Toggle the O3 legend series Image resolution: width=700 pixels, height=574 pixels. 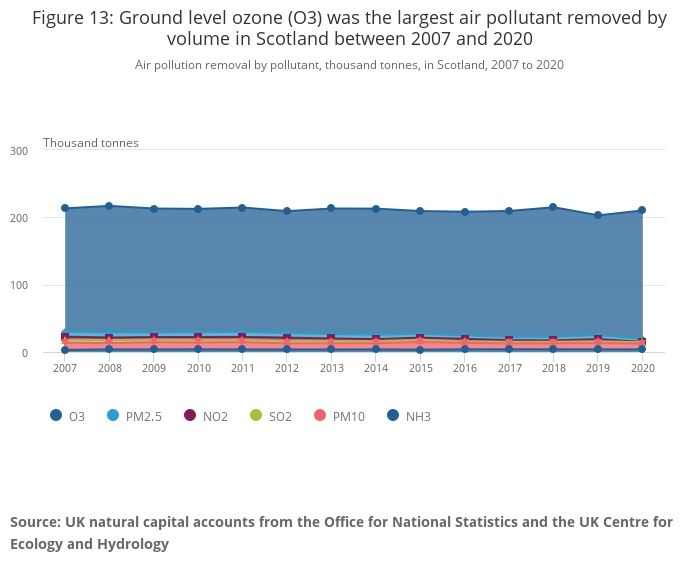(67, 416)
